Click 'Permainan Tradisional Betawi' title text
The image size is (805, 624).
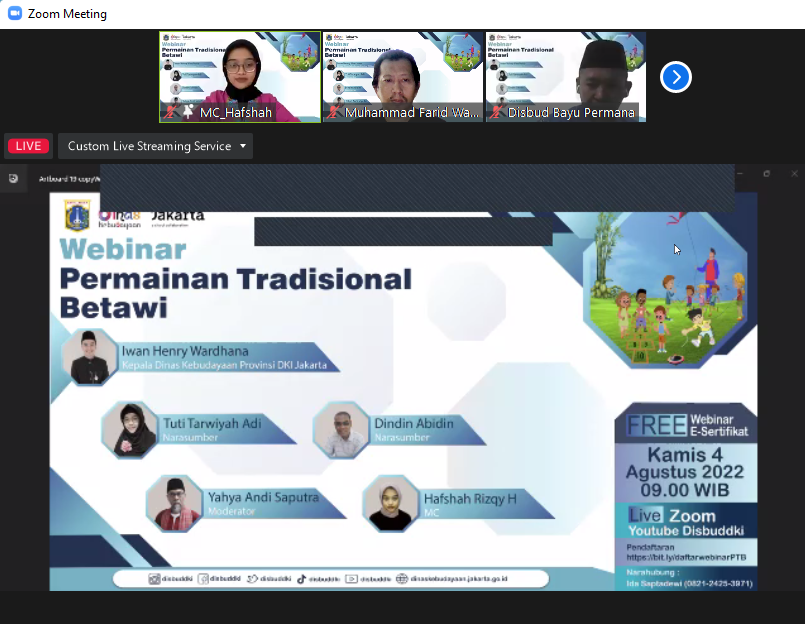tap(236, 293)
